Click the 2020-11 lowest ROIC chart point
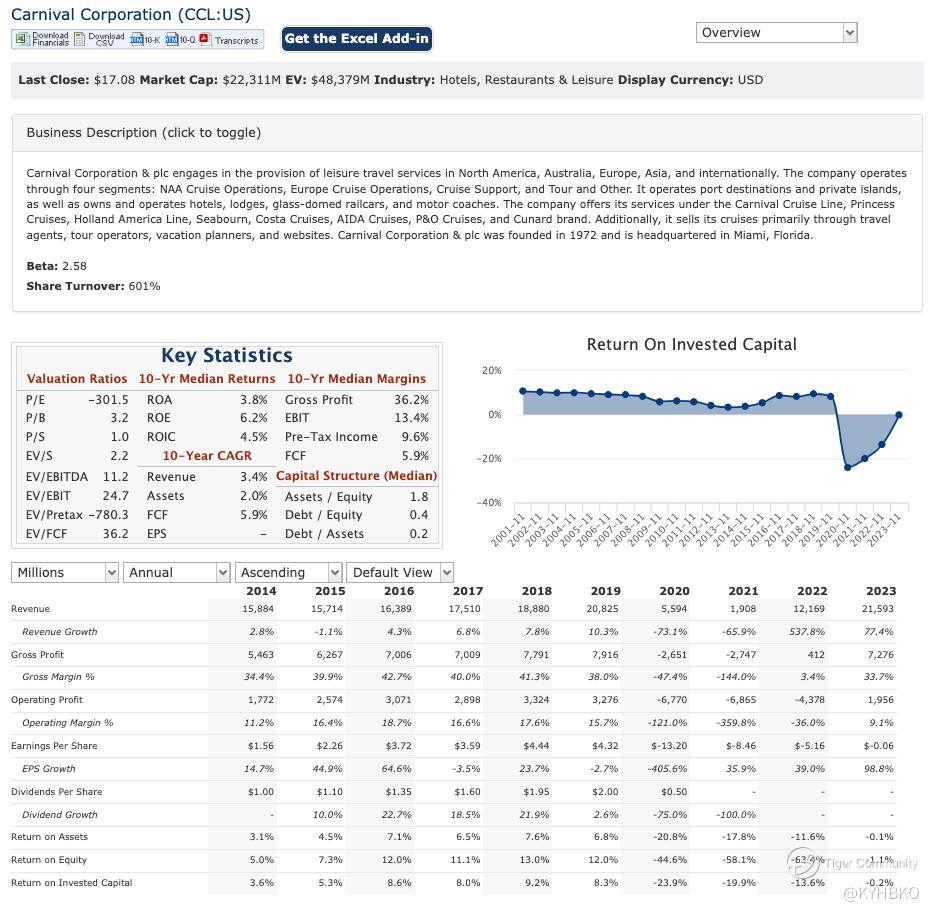This screenshot has height=914, width=937. (847, 467)
